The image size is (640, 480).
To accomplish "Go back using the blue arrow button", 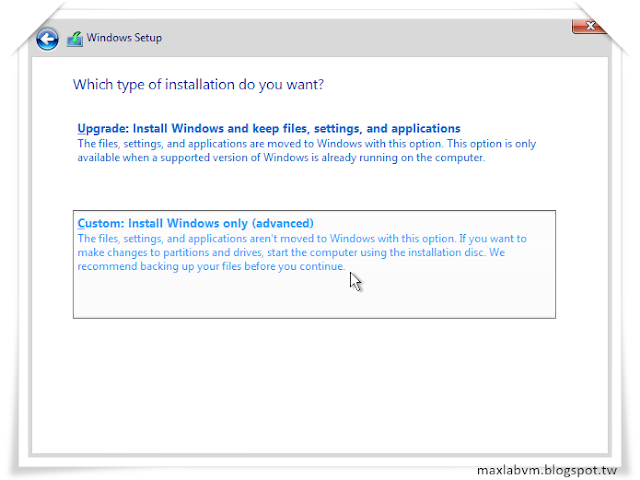I will pos(47,39).
